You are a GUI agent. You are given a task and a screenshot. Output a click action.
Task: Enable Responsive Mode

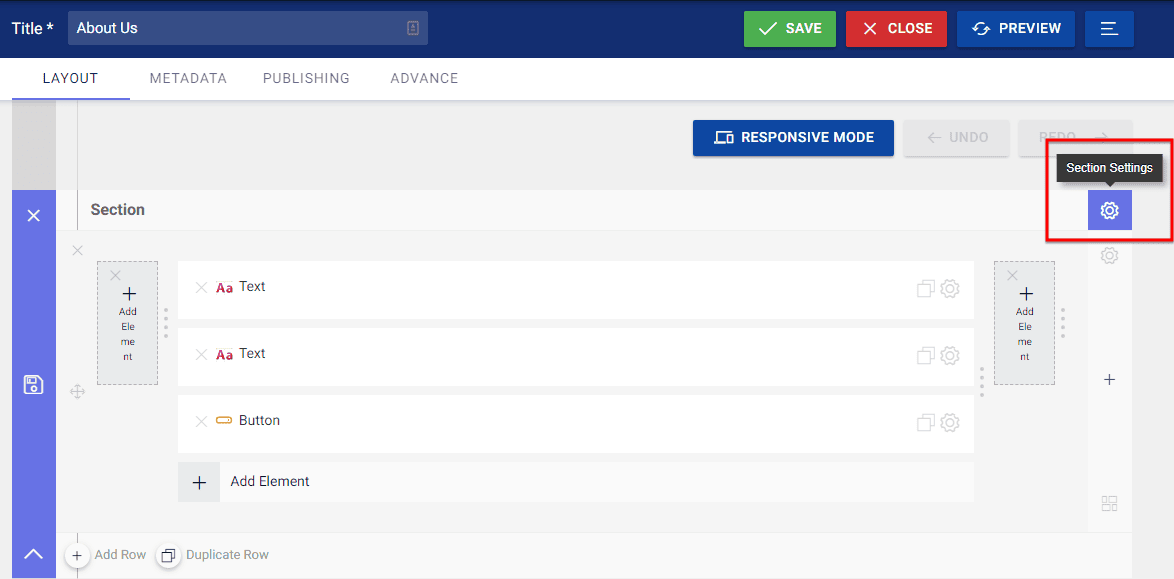coord(794,138)
